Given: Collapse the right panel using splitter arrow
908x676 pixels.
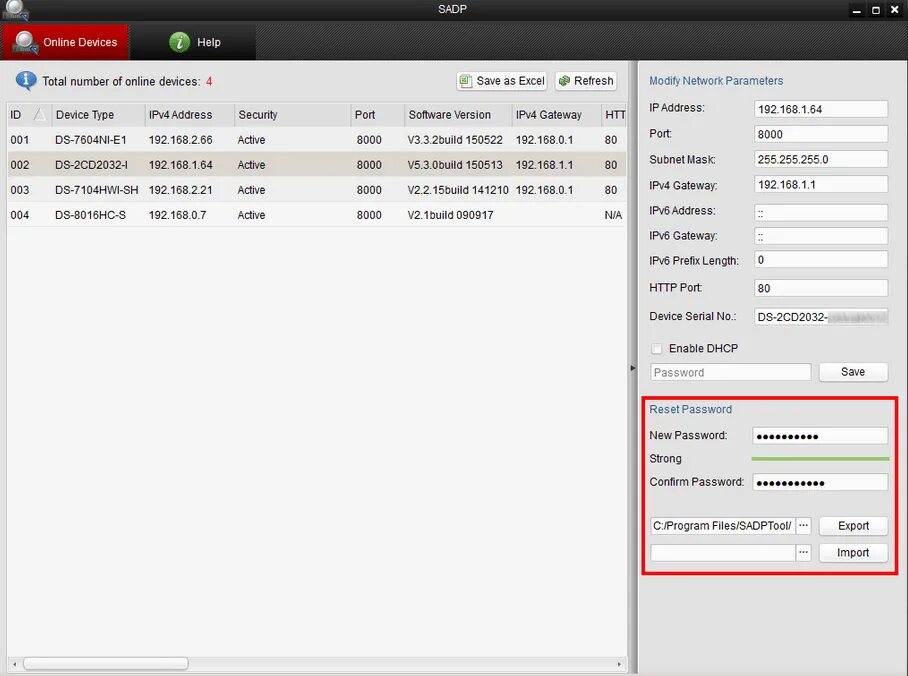Looking at the screenshot, I should point(632,368).
